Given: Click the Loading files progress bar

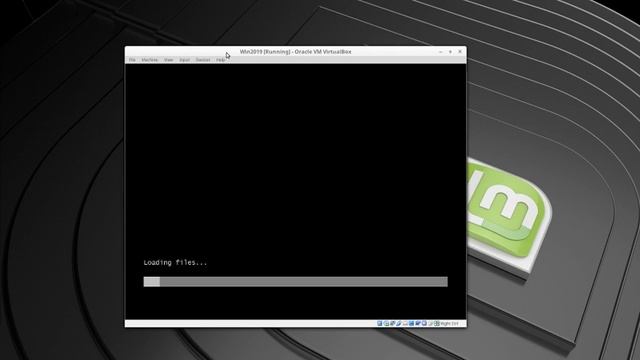Looking at the screenshot, I should tap(296, 282).
